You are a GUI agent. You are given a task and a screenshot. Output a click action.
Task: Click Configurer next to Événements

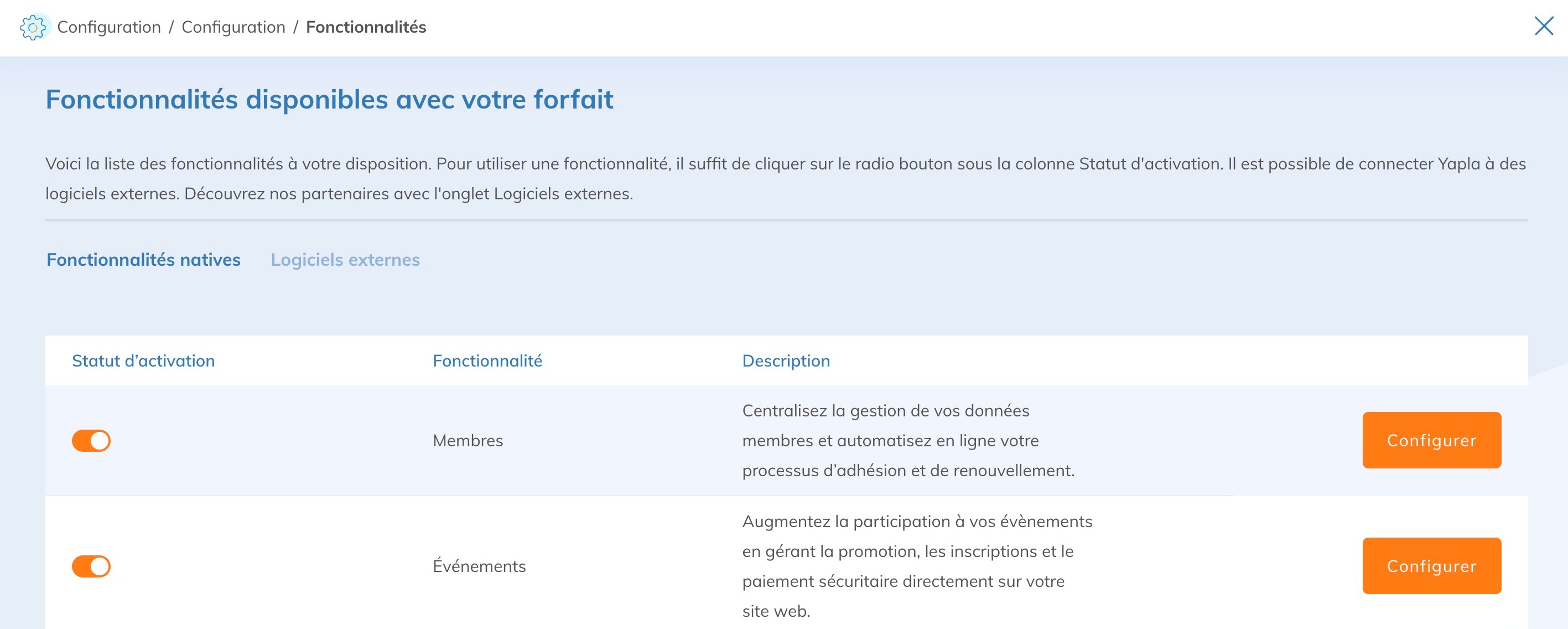tap(1432, 566)
